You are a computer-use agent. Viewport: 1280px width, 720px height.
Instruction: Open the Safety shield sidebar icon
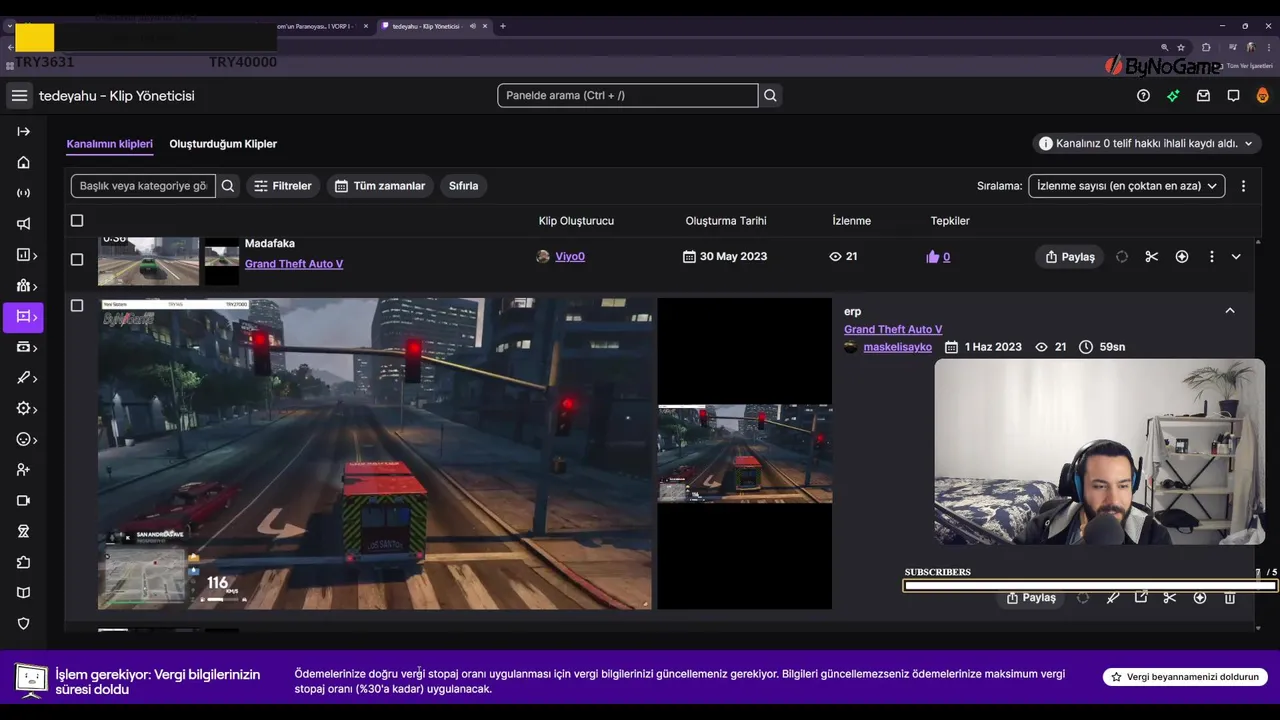click(23, 624)
